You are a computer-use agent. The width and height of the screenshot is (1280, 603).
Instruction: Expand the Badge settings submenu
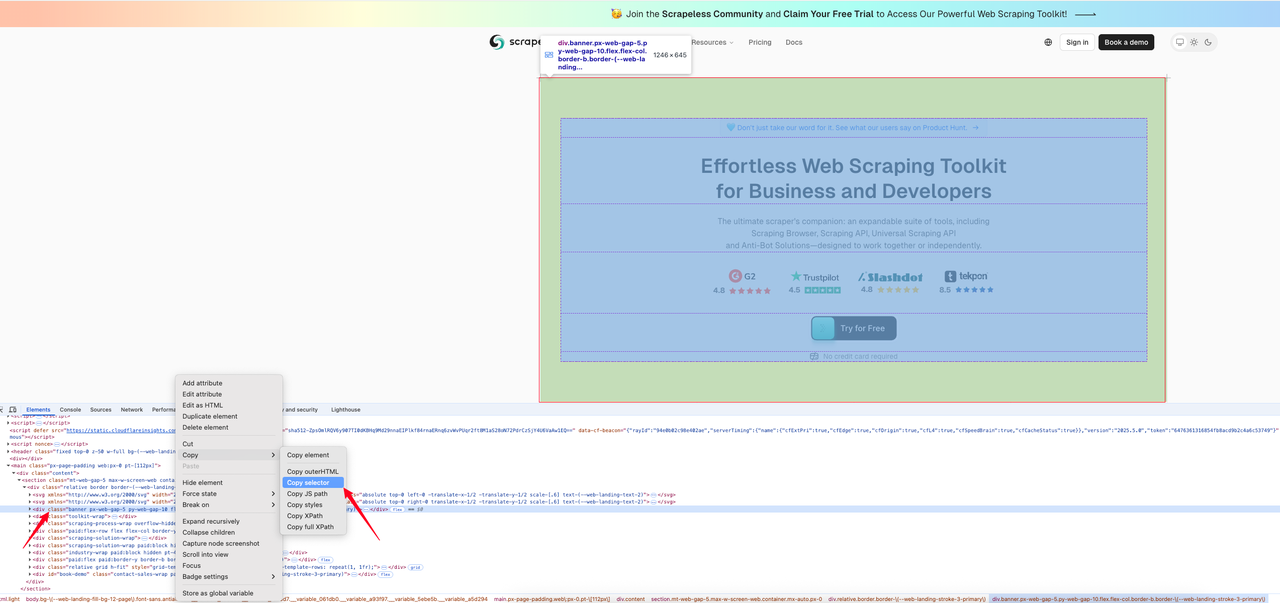tap(273, 576)
